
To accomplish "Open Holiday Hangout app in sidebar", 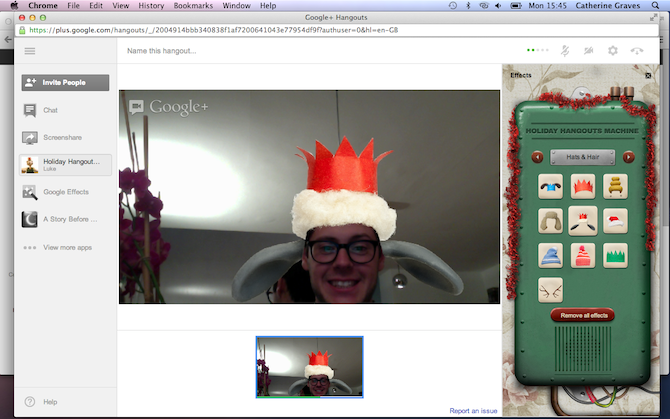I will (x=65, y=165).
